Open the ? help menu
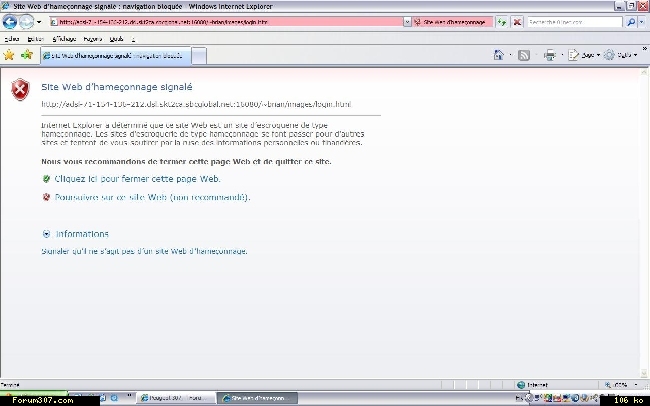 coord(133,39)
